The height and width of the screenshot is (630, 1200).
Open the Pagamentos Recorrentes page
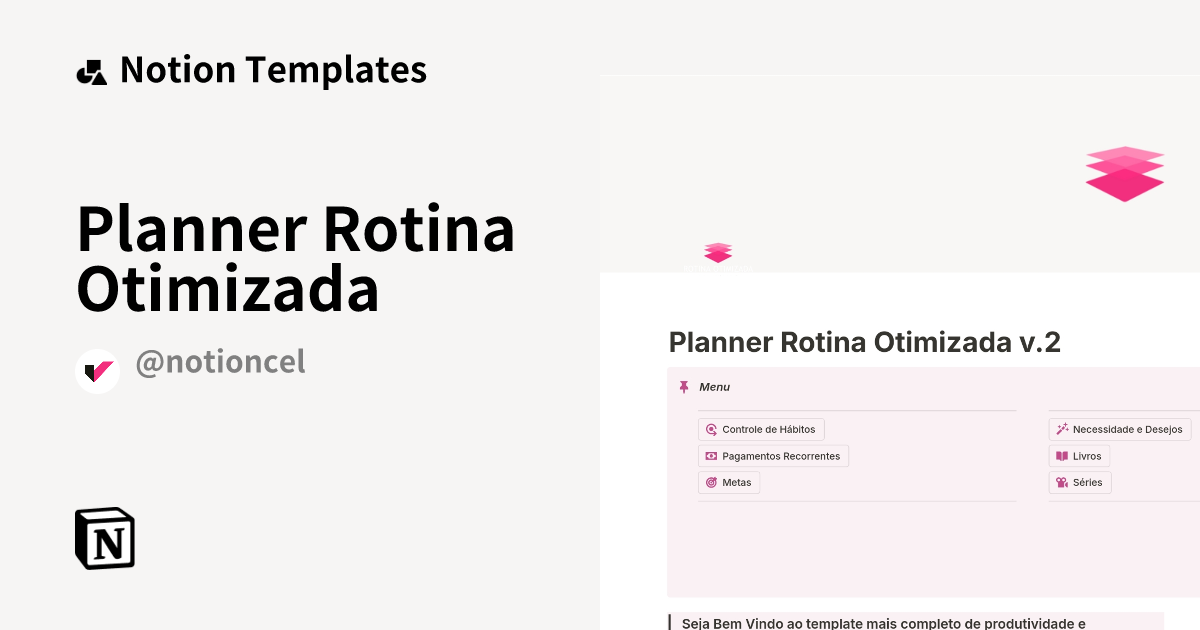pyautogui.click(x=773, y=456)
